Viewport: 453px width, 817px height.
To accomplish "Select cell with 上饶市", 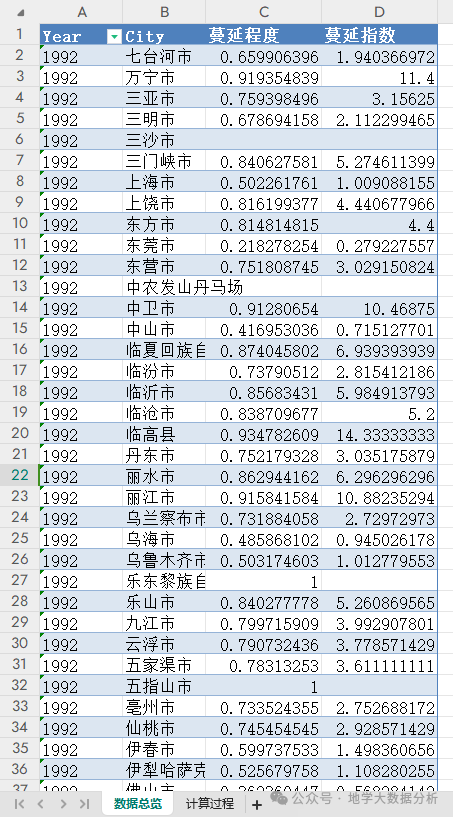I will point(164,203).
